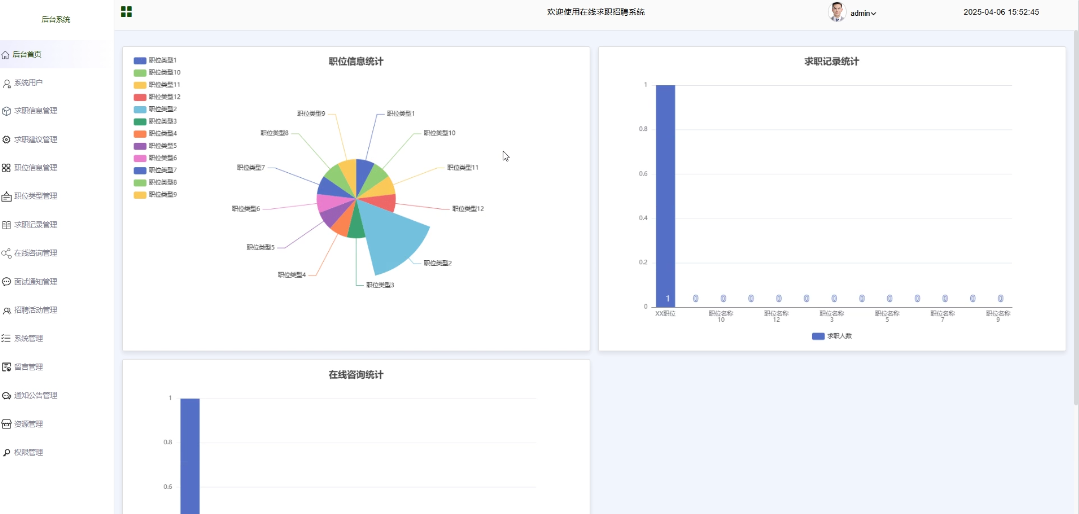This screenshot has height=514, width=1079.
Task: Click the pie label 职位类型11
Action: pyautogui.click(x=463, y=167)
